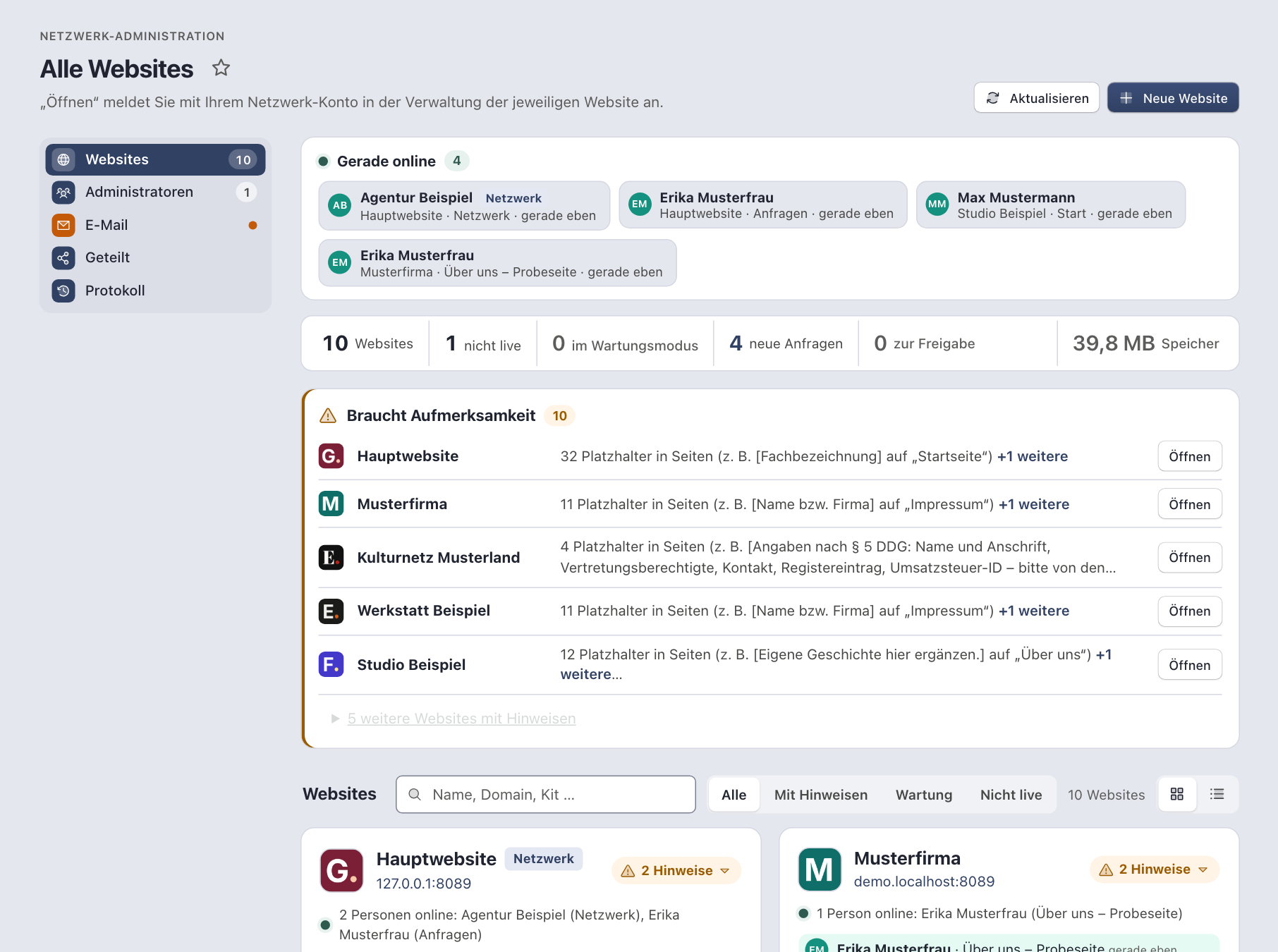
Task: Open Protokoll in the sidebar
Action: [155, 291]
